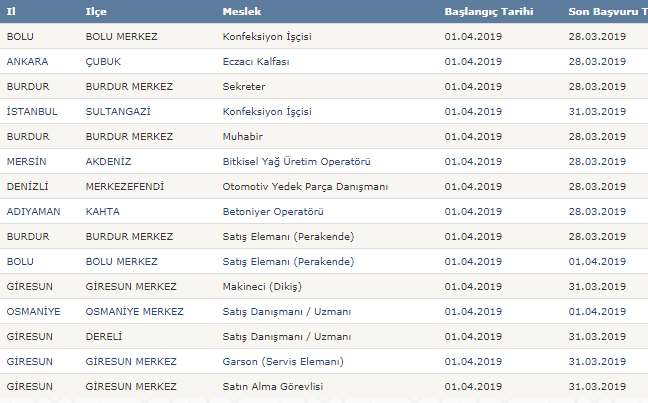This screenshot has height=403, width=648.
Task: Open the Bitkisel Yağ Üretim Operatörü listing
Action: [x=296, y=162]
